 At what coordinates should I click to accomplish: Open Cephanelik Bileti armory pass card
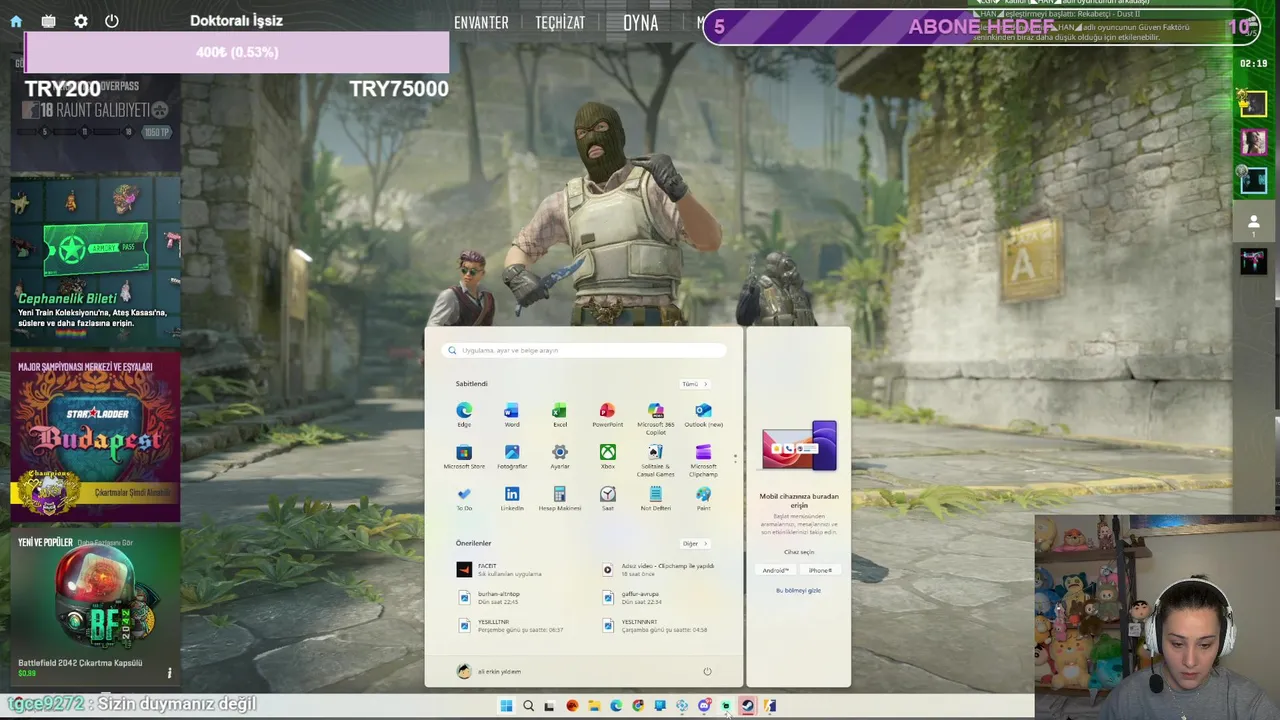coord(95,260)
